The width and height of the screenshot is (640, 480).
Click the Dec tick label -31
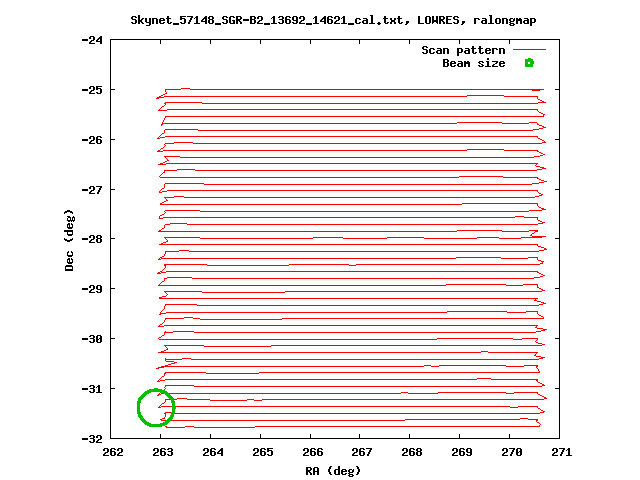click(92, 389)
